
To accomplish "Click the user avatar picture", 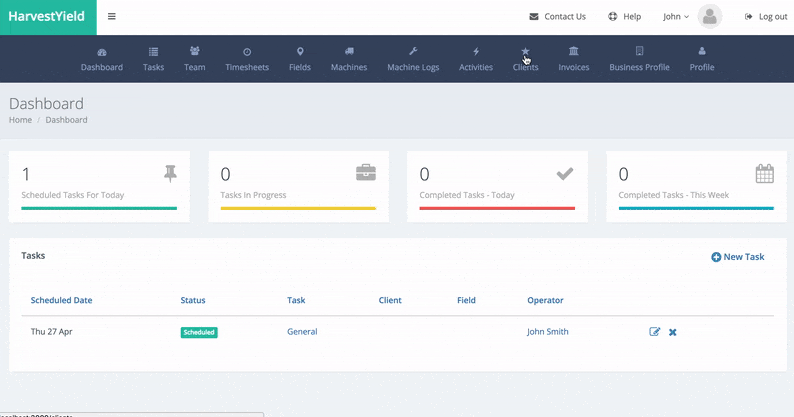I will click(710, 16).
